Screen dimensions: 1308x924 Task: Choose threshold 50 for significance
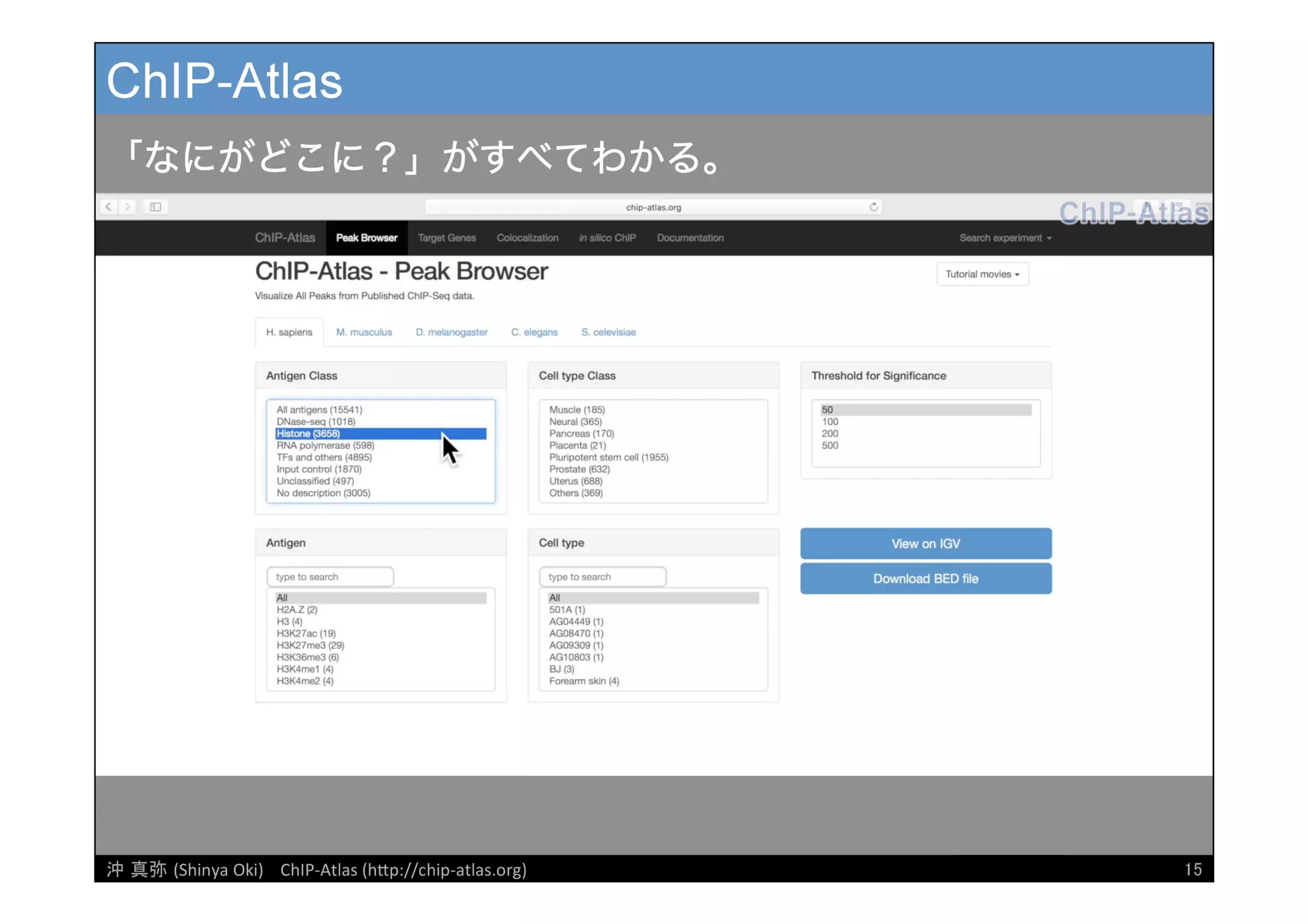tap(926, 410)
